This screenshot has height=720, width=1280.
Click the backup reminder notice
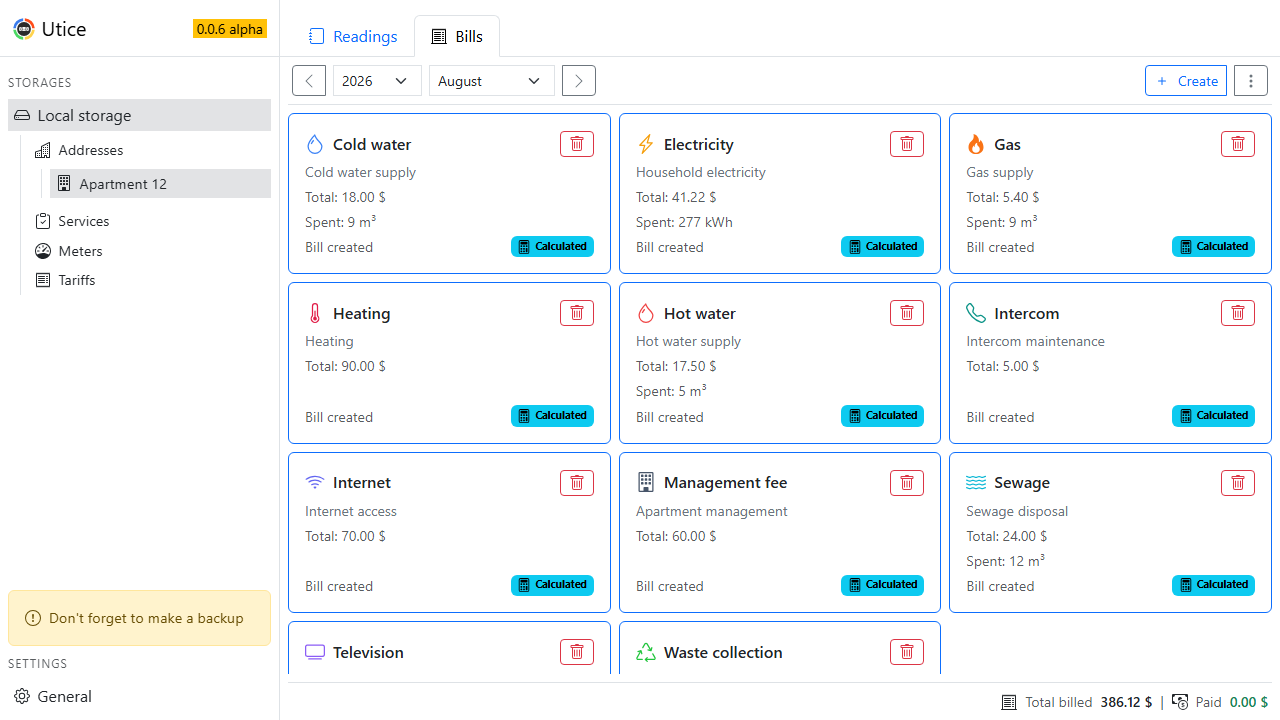(x=139, y=618)
